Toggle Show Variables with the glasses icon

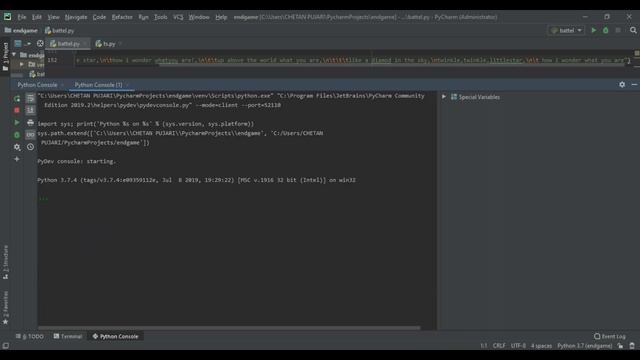click(31, 135)
